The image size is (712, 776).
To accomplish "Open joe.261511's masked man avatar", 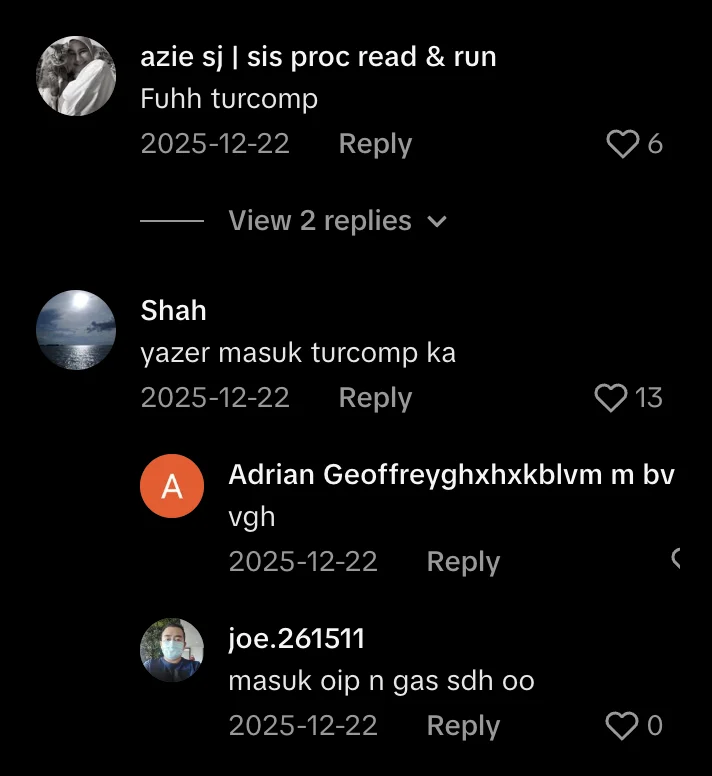I will 172,650.
